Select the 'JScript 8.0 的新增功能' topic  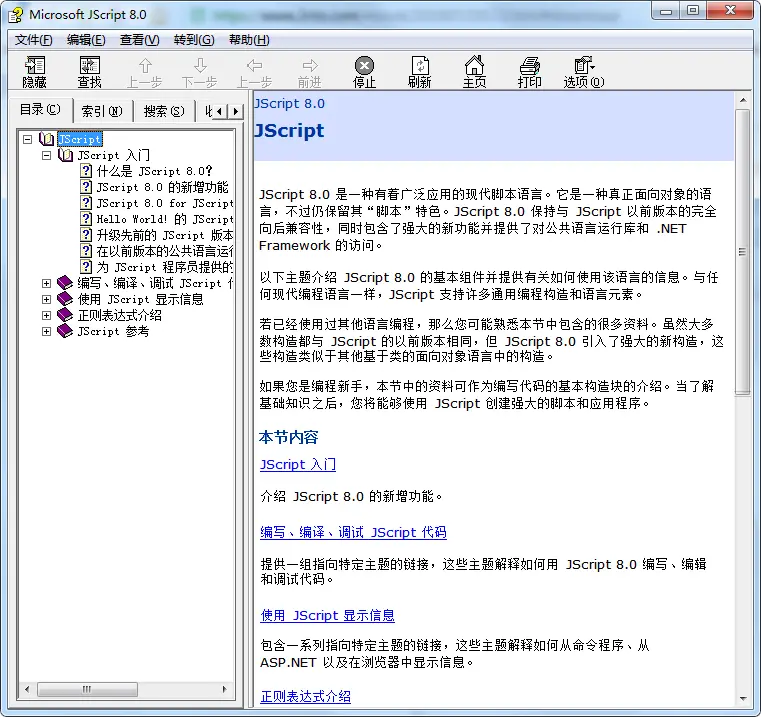click(161, 187)
